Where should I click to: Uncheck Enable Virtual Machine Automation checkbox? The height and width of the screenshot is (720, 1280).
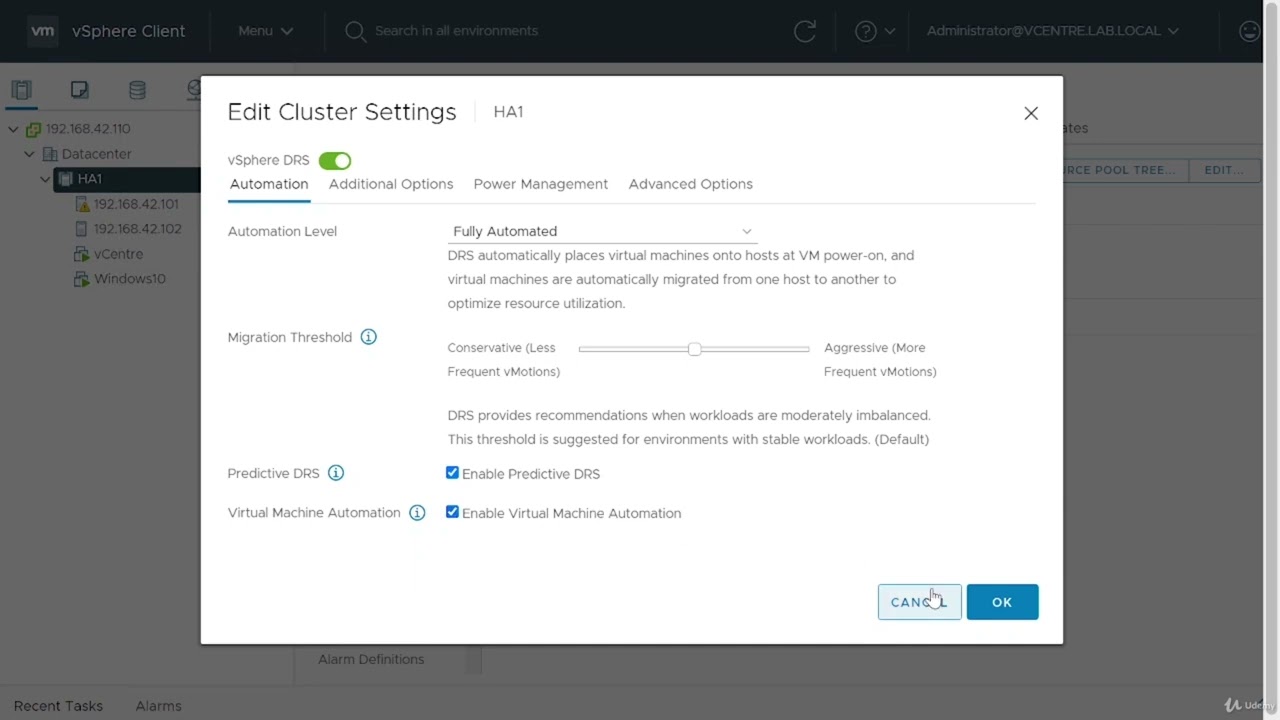coord(452,512)
